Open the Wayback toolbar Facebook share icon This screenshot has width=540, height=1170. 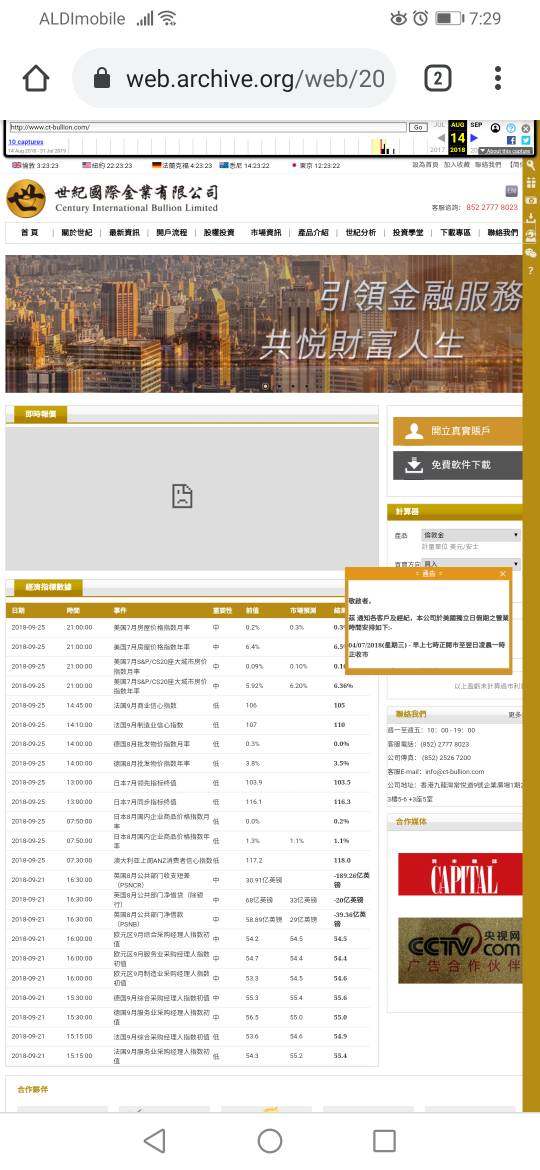(x=511, y=140)
